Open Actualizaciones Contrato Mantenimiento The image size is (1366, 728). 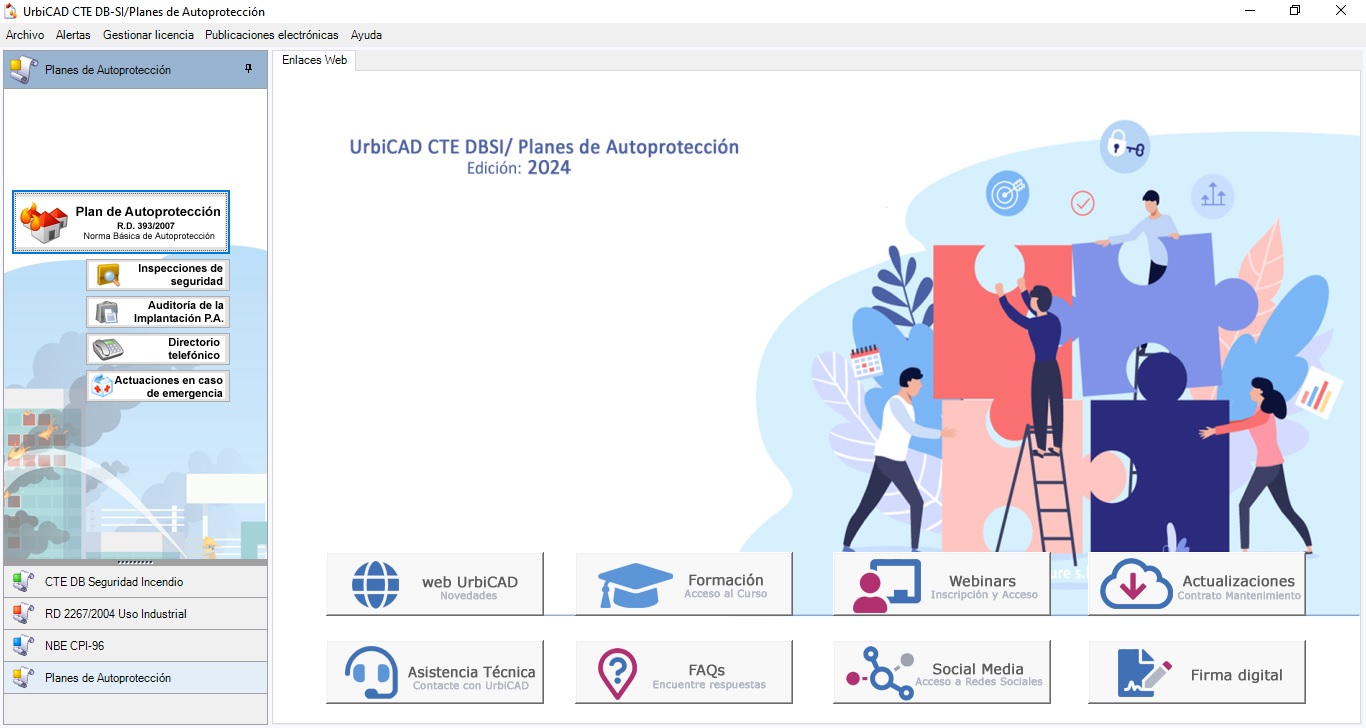pos(1197,584)
